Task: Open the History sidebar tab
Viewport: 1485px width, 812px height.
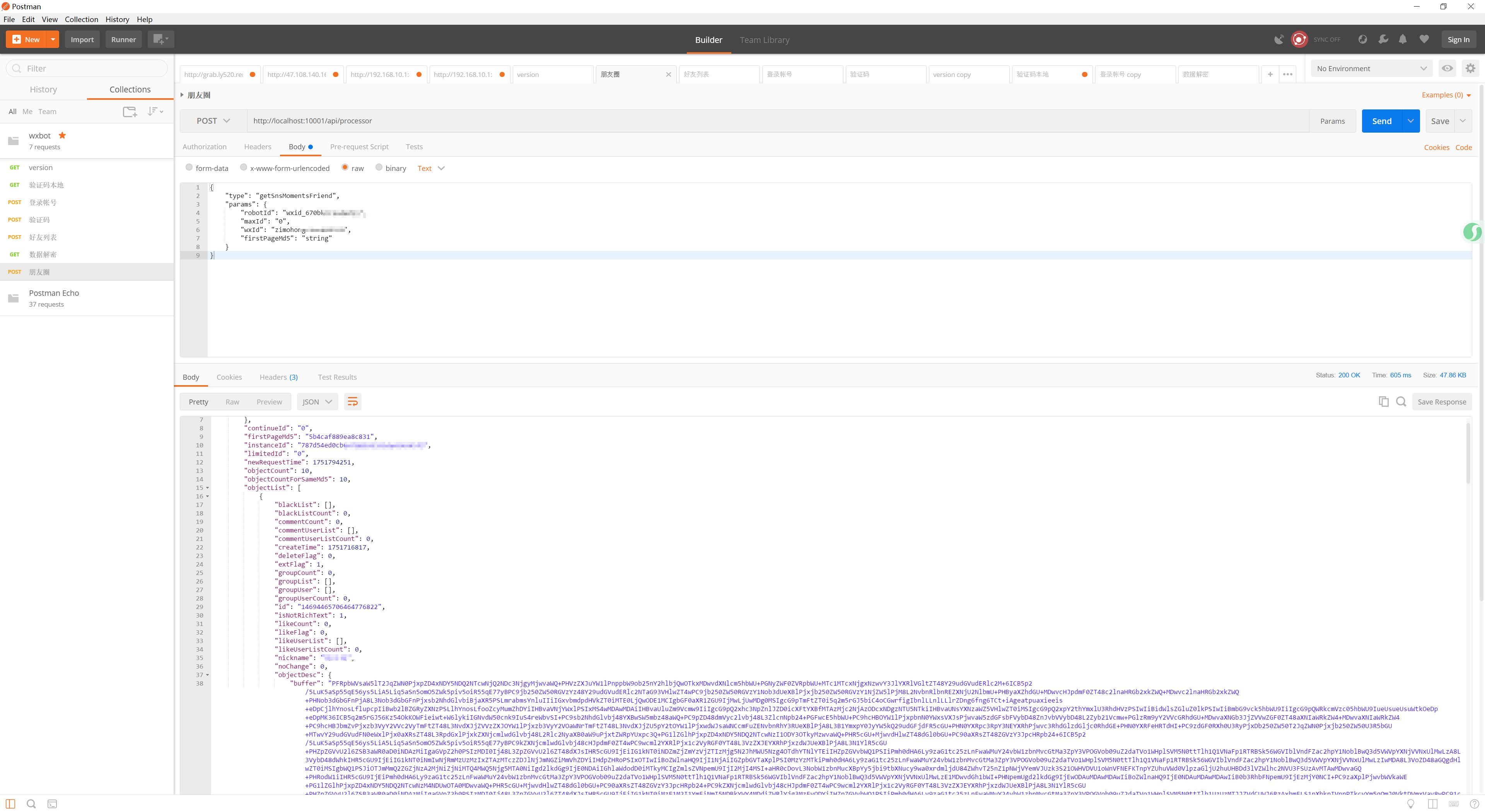Action: pyautogui.click(x=43, y=89)
